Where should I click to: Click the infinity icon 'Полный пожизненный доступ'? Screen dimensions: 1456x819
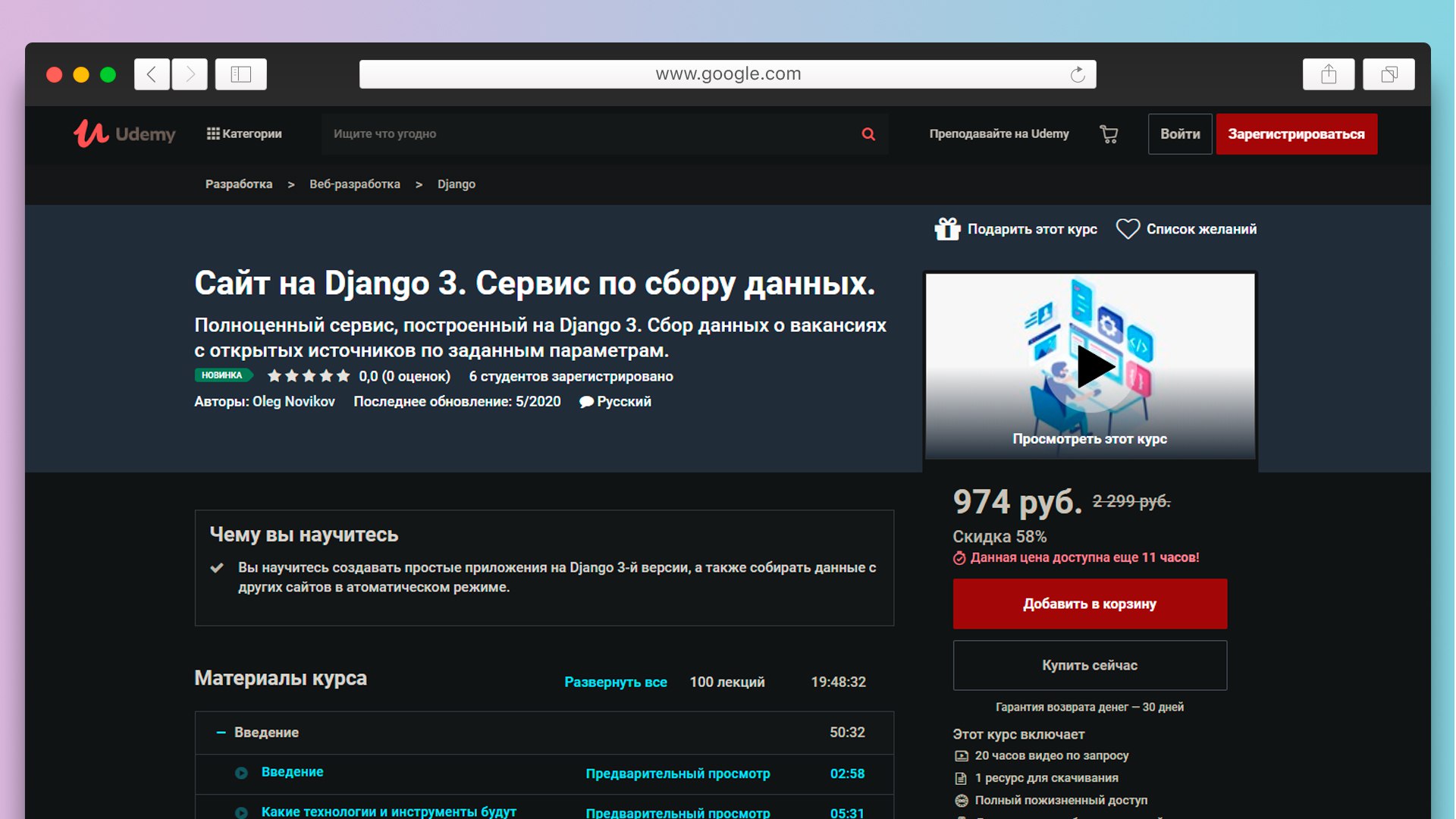pyautogui.click(x=961, y=800)
